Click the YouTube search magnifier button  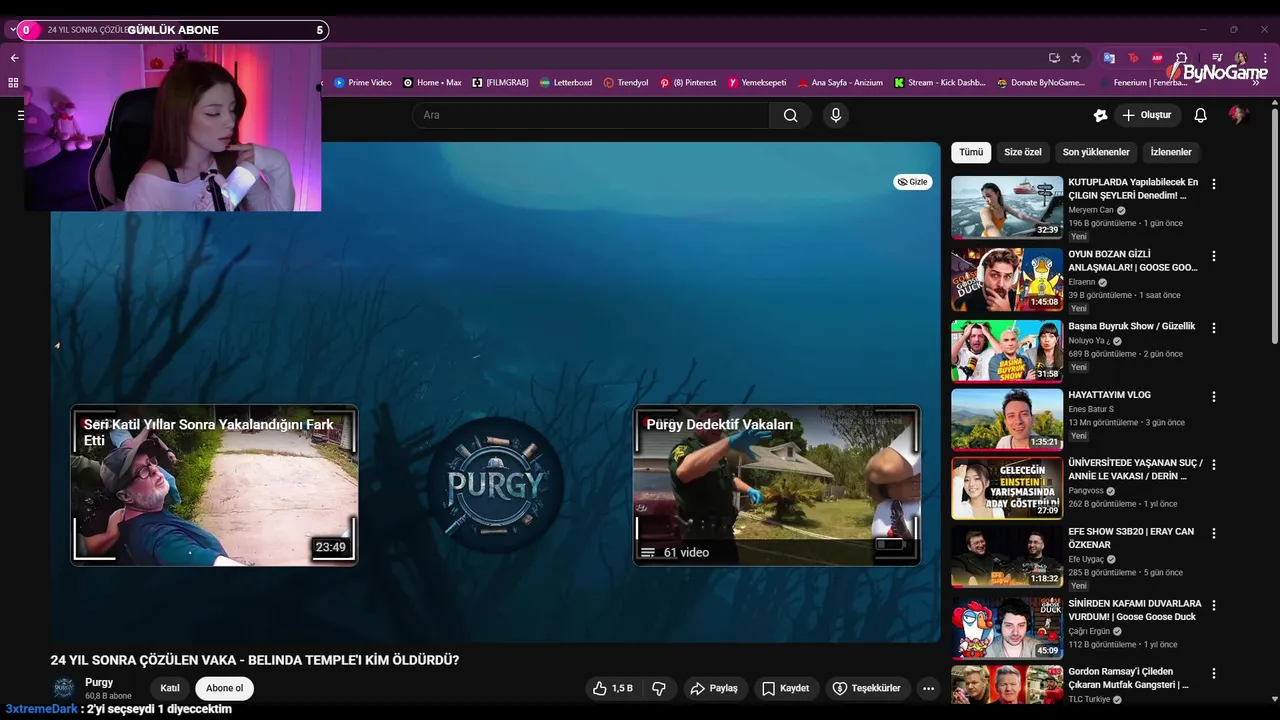pyautogui.click(x=790, y=115)
